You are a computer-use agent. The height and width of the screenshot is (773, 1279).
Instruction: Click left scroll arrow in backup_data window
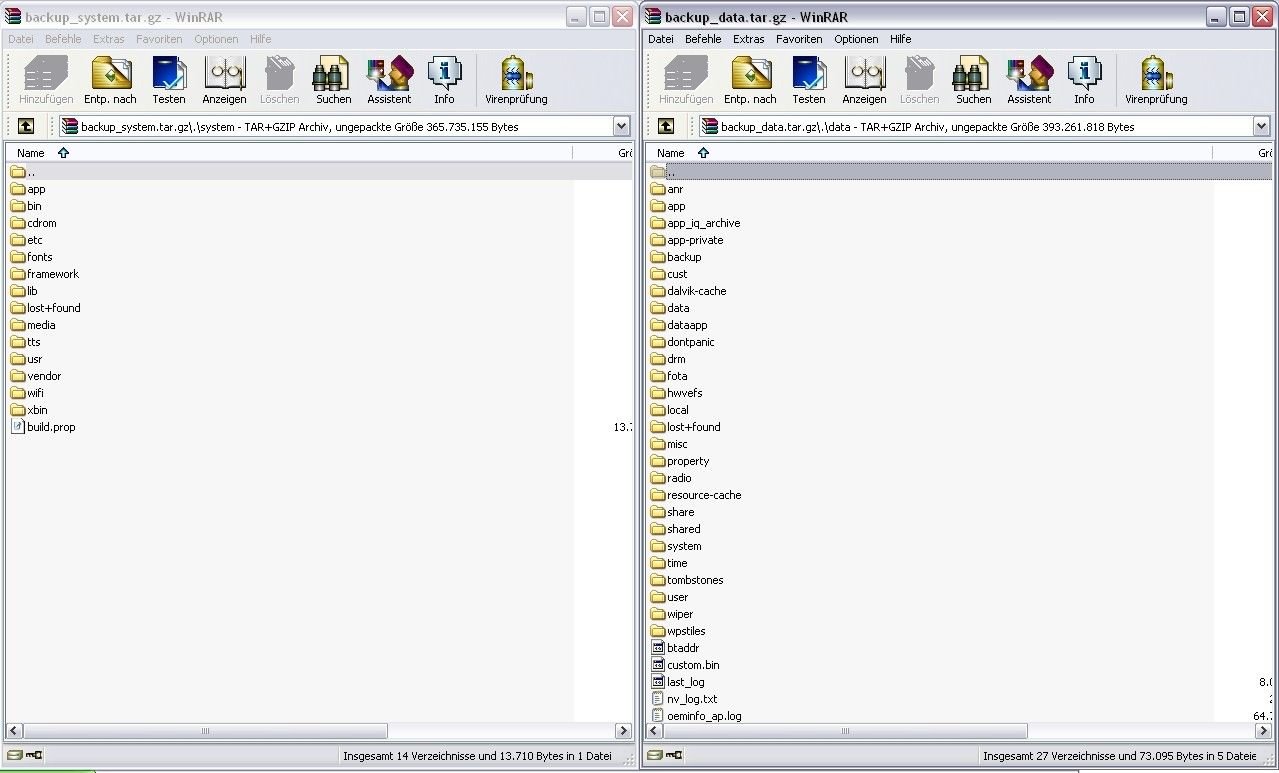click(x=655, y=731)
